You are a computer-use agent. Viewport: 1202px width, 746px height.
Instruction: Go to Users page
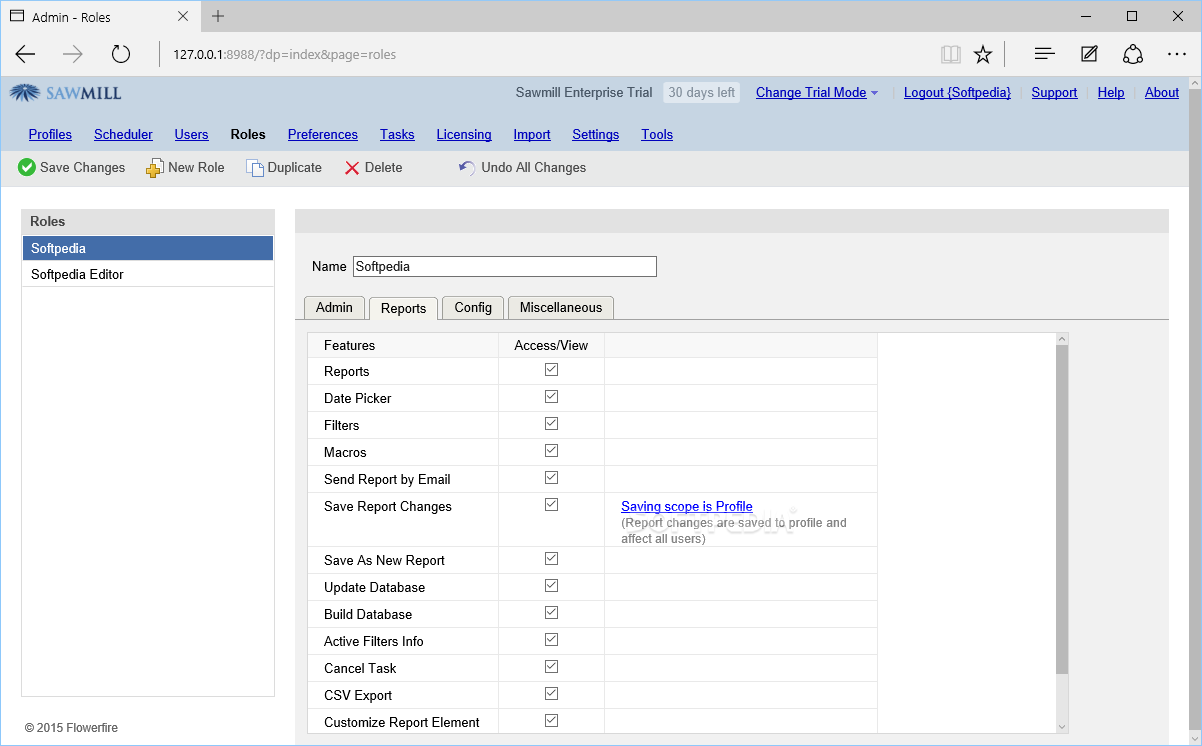[191, 135]
